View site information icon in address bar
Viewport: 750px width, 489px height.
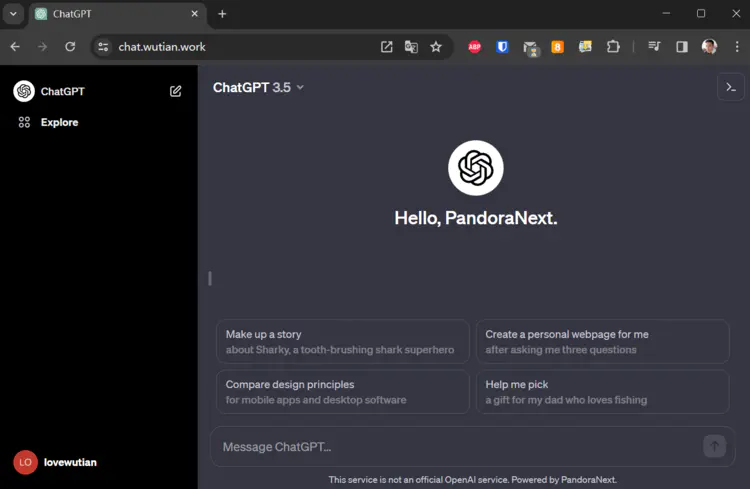pos(103,47)
